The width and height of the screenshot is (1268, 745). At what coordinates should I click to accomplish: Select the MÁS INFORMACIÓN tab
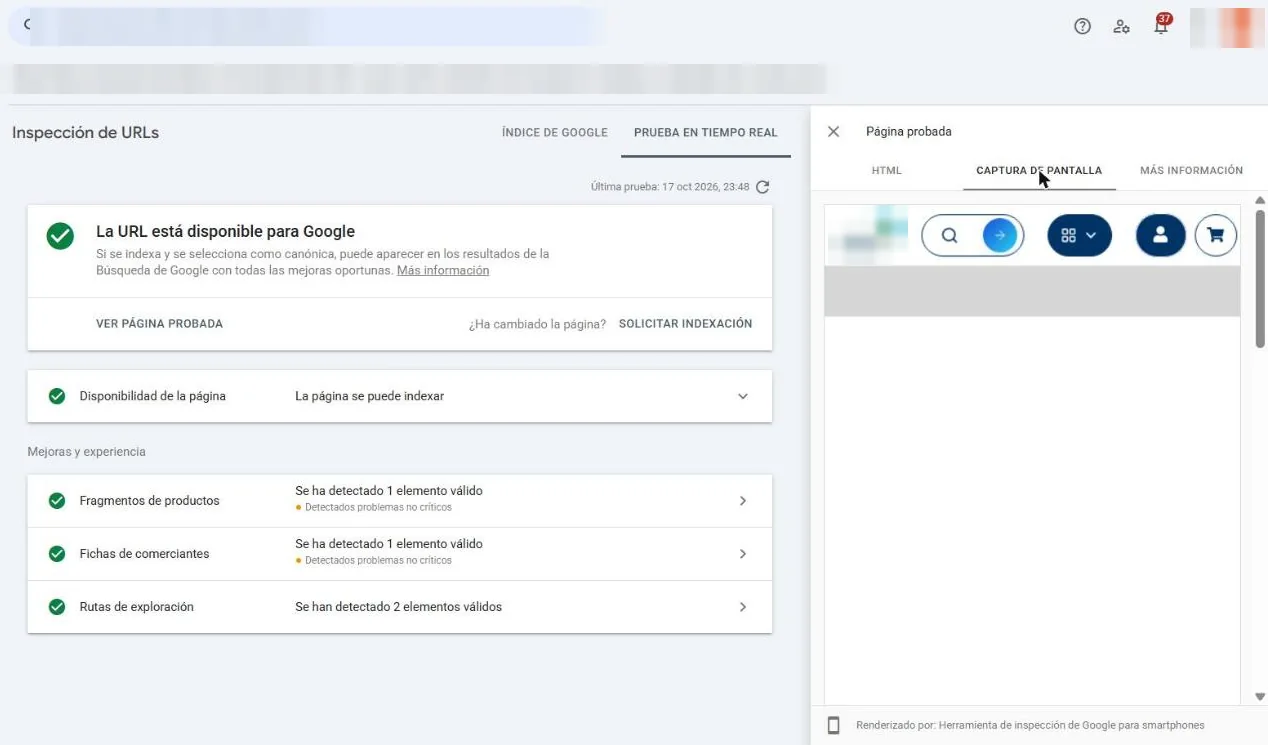[x=1191, y=171]
